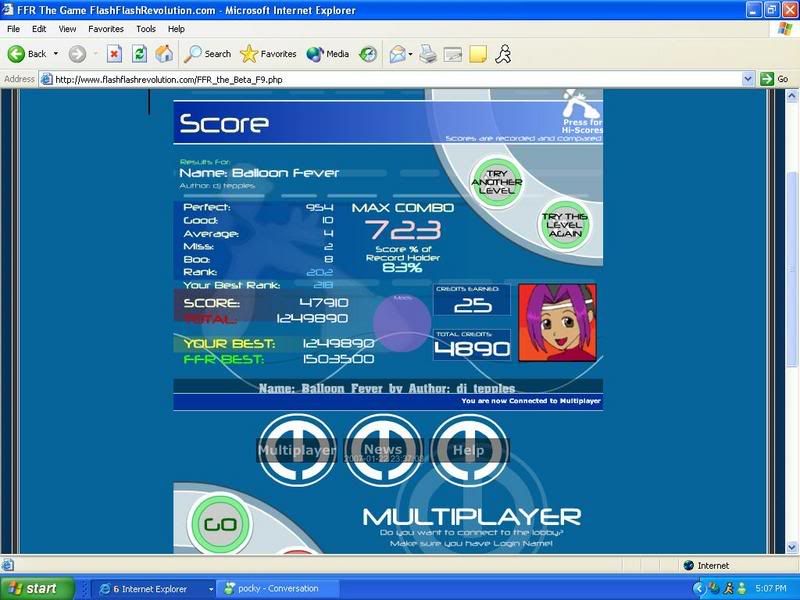Click the Messenger running figure icon
800x600 pixels.
click(503, 54)
